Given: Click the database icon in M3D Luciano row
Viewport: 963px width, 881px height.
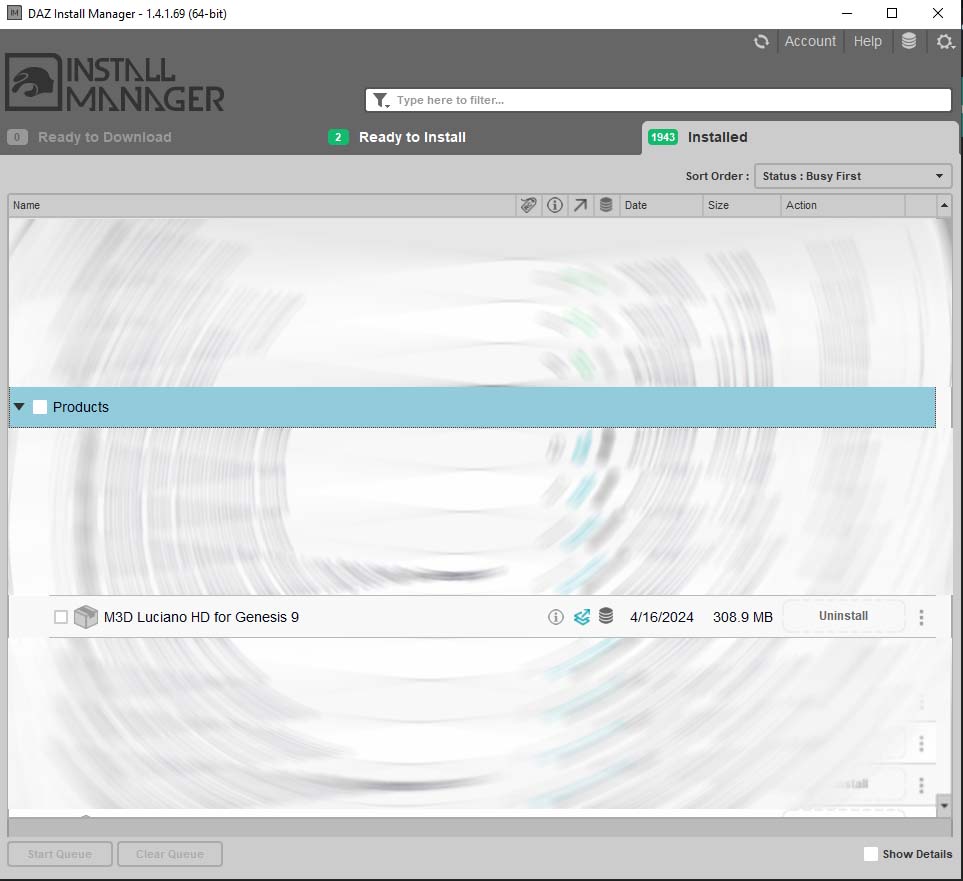Looking at the screenshot, I should 606,616.
